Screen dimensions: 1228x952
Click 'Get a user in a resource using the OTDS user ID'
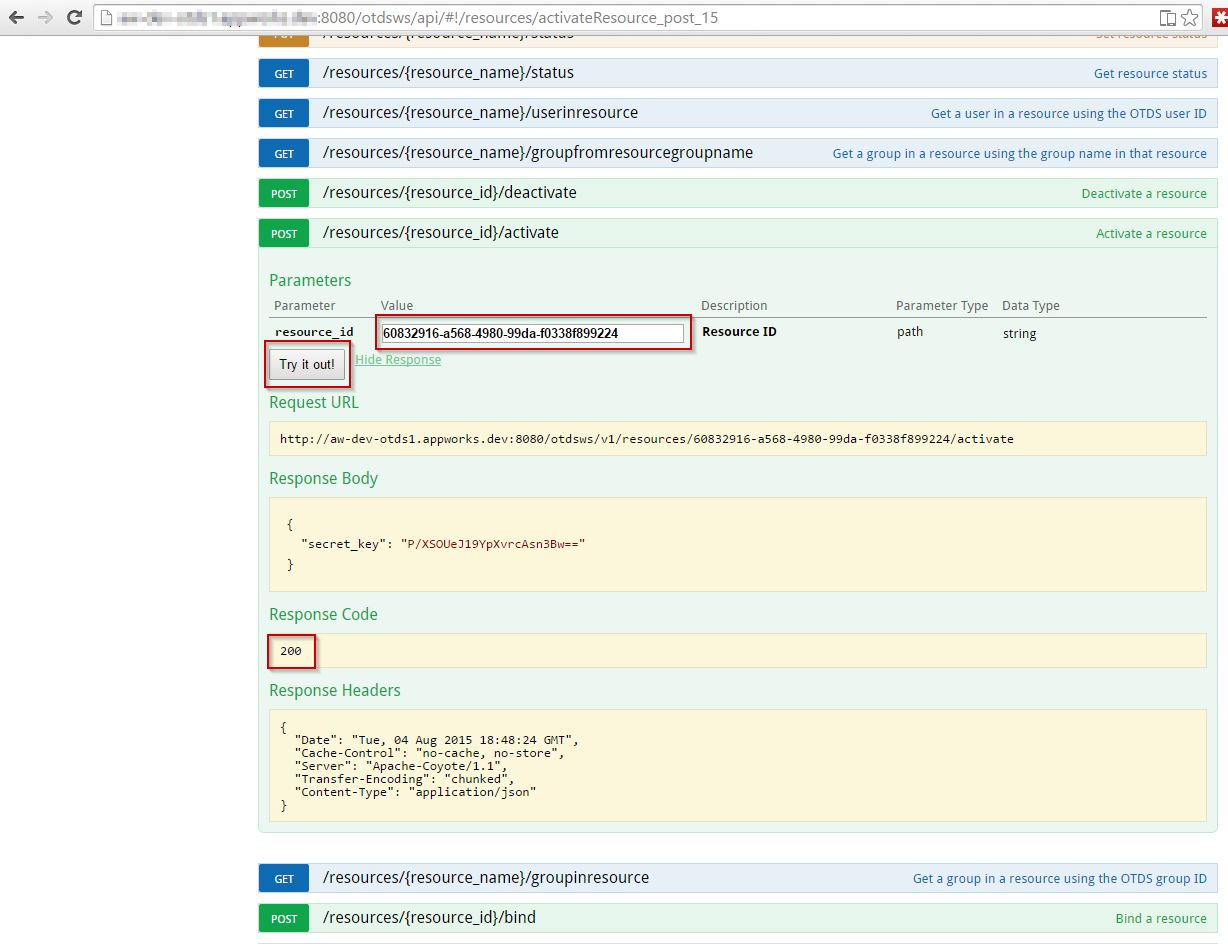[1068, 114]
